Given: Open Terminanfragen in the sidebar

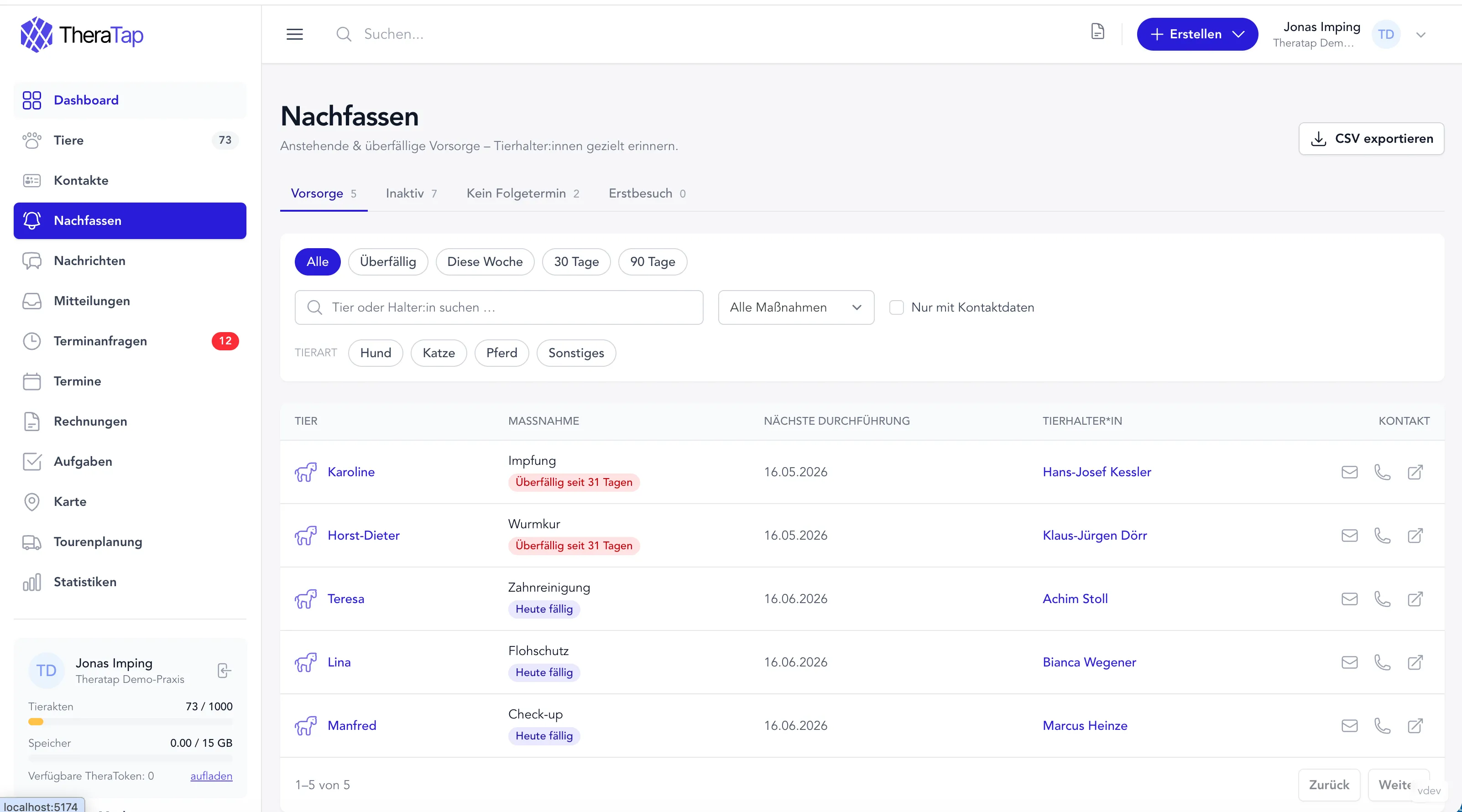Looking at the screenshot, I should [130, 341].
